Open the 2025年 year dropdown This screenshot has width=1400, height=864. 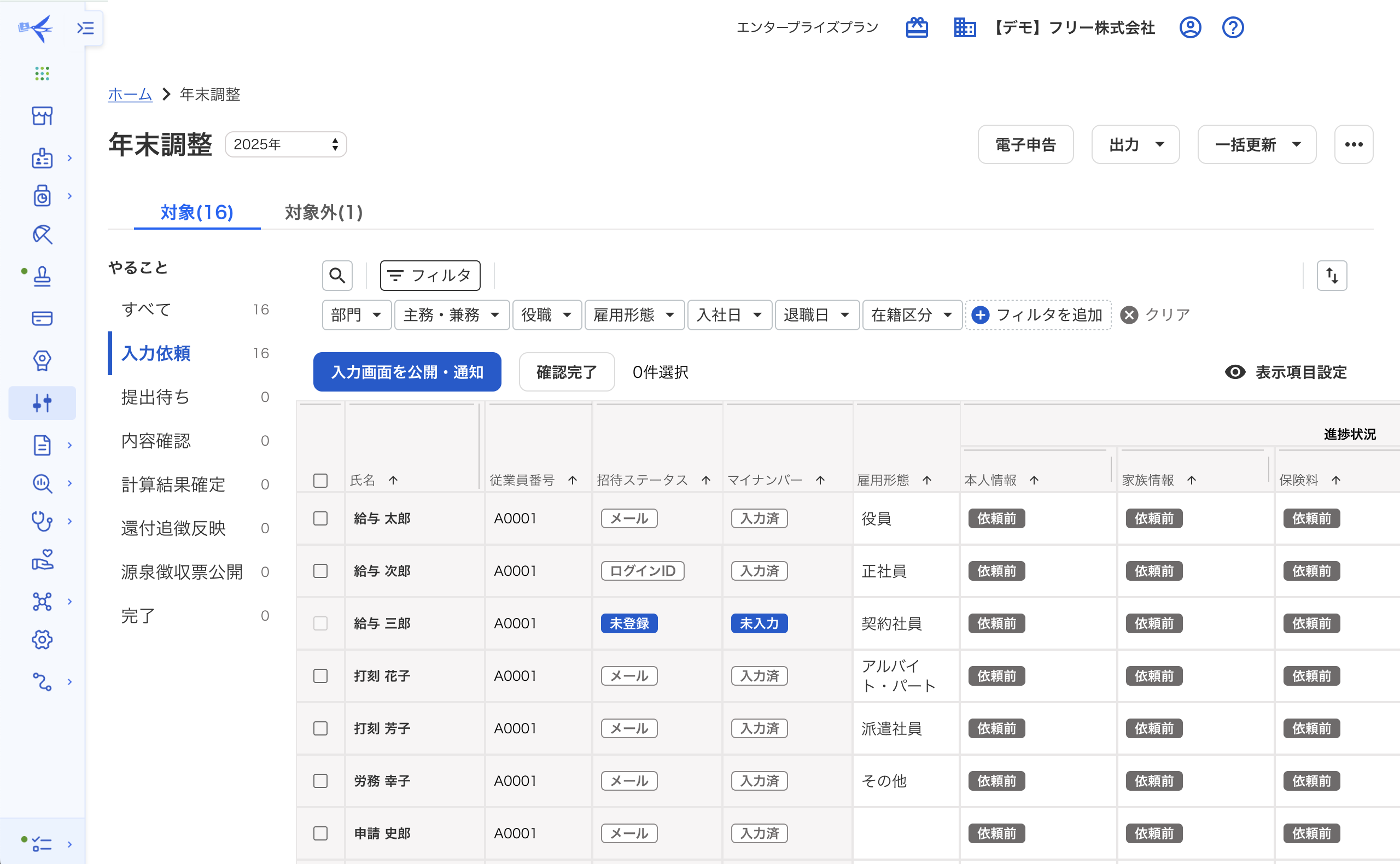[x=285, y=144]
